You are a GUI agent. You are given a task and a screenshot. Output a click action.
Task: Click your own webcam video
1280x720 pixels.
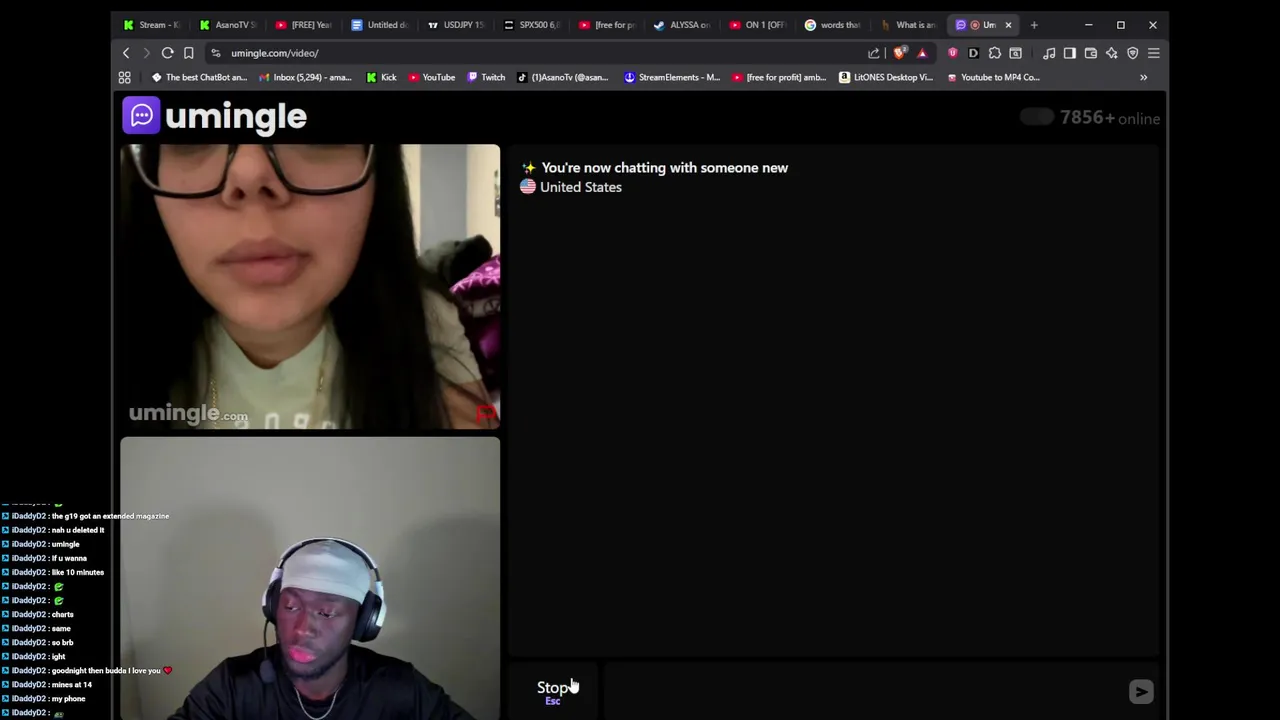pyautogui.click(x=310, y=578)
